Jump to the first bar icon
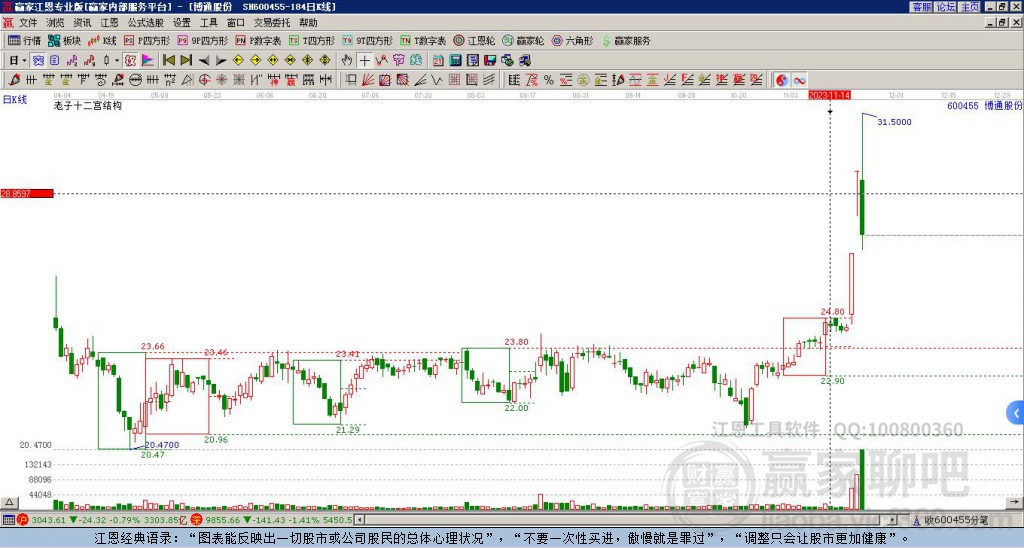Image resolution: width=1024 pixels, height=548 pixels. coord(168,60)
